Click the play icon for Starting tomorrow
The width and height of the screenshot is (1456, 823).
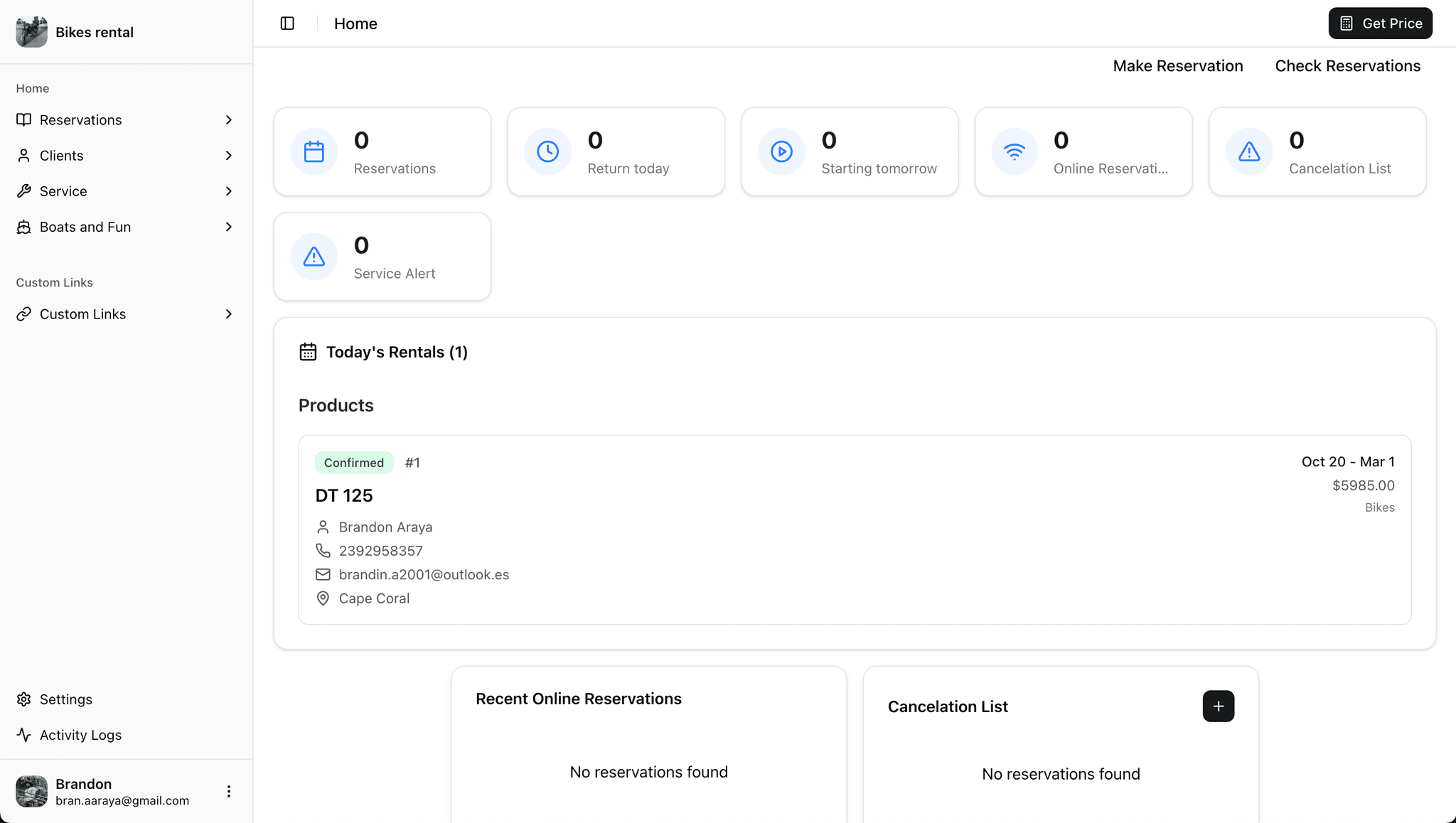781,151
